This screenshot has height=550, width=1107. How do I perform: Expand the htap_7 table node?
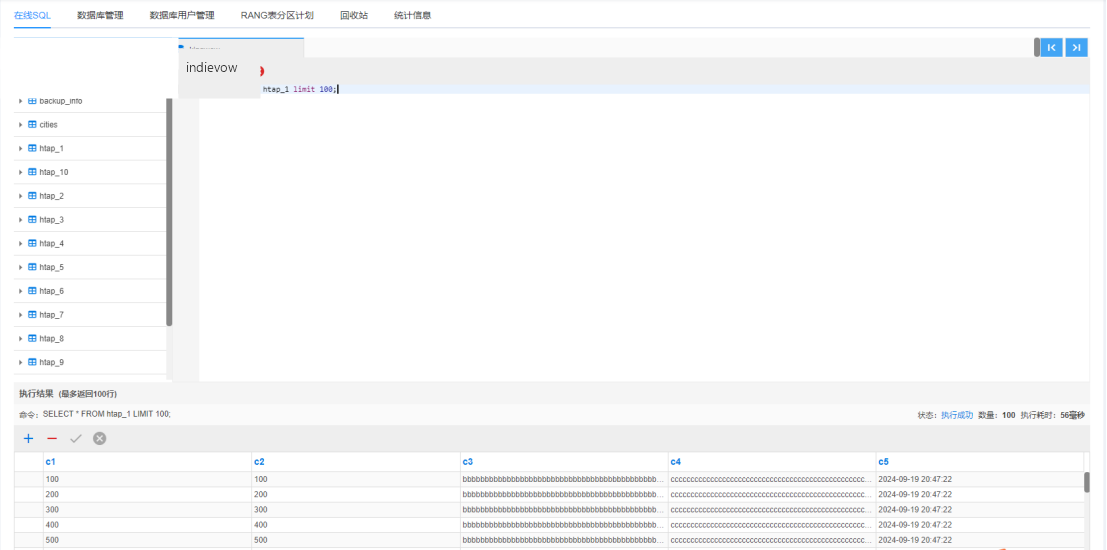point(20,315)
